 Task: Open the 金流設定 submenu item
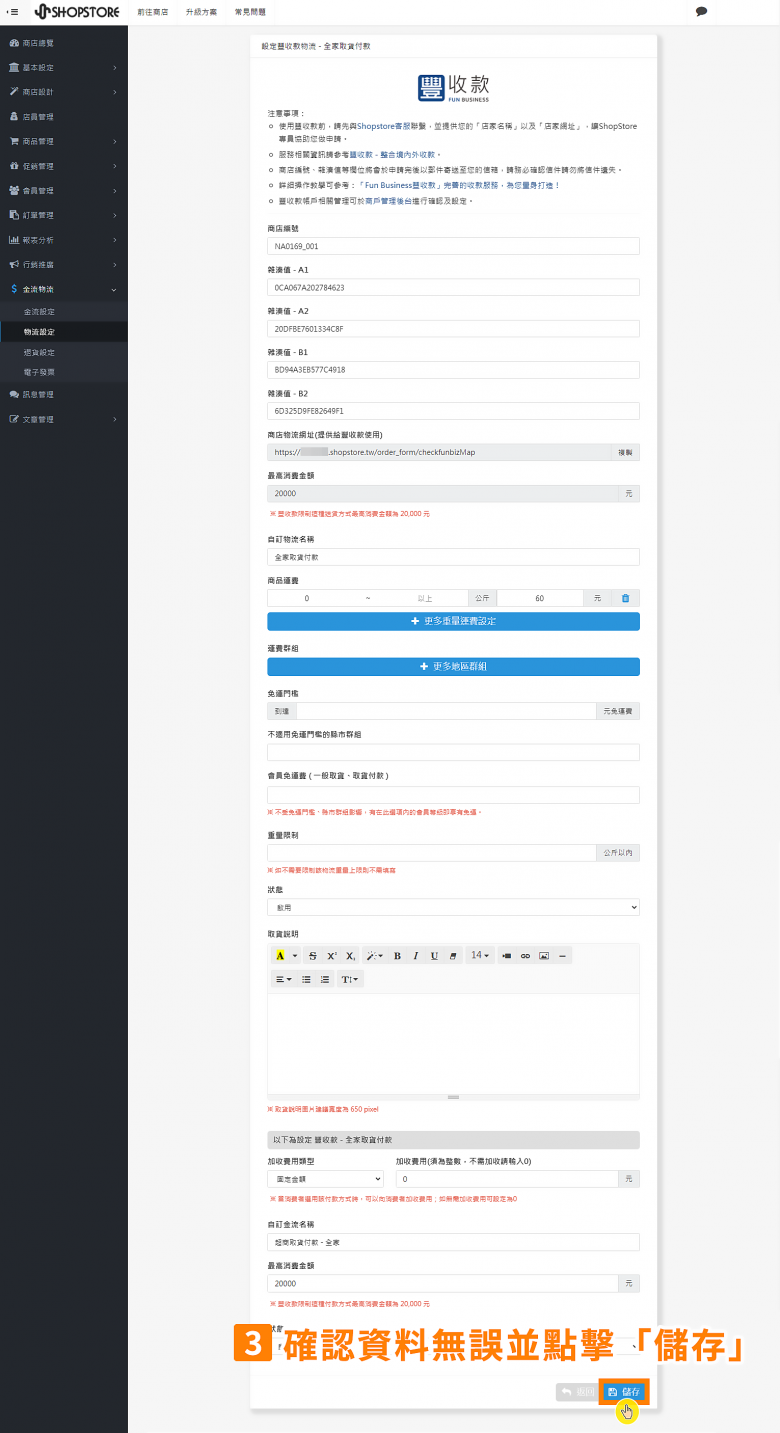64,312
